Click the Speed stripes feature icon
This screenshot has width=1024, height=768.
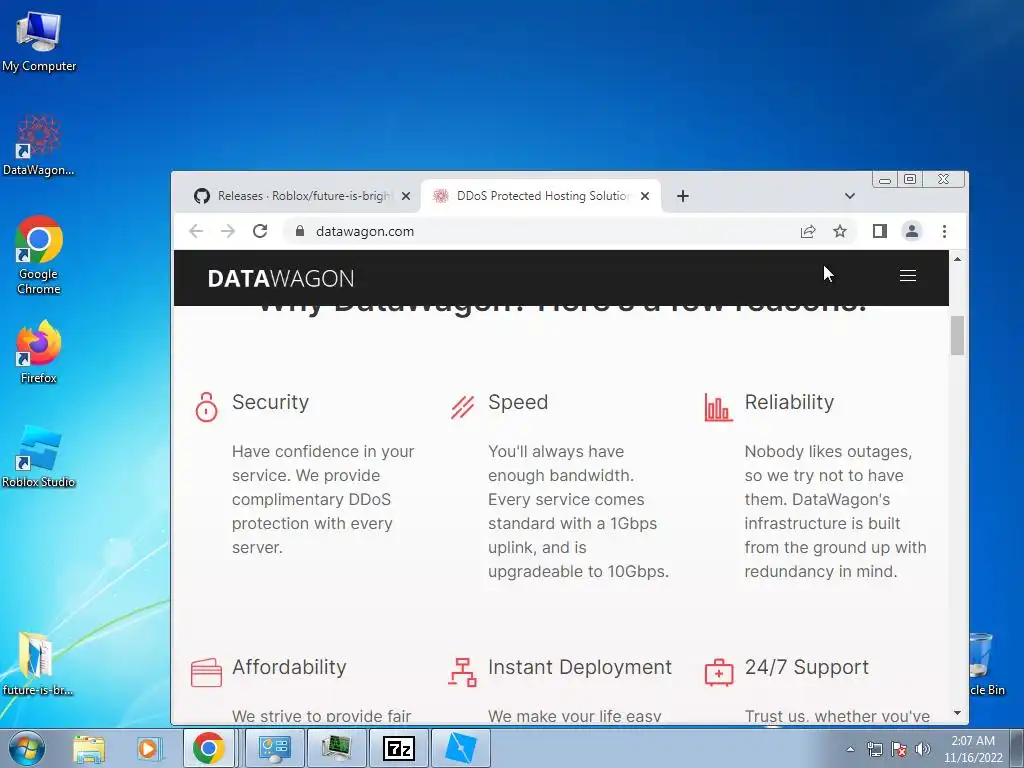462,407
